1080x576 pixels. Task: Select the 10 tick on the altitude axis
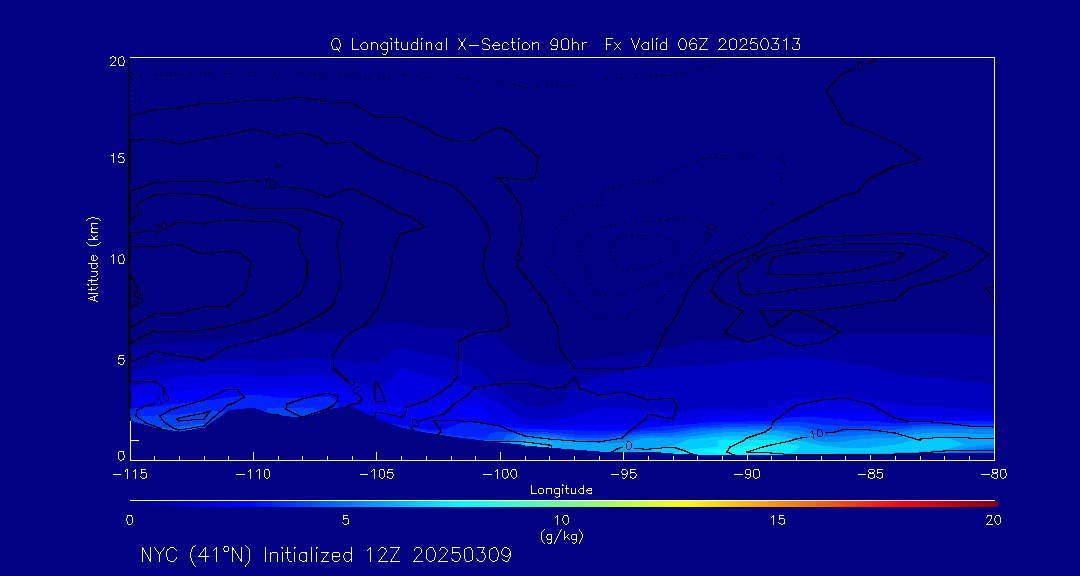(x=117, y=259)
